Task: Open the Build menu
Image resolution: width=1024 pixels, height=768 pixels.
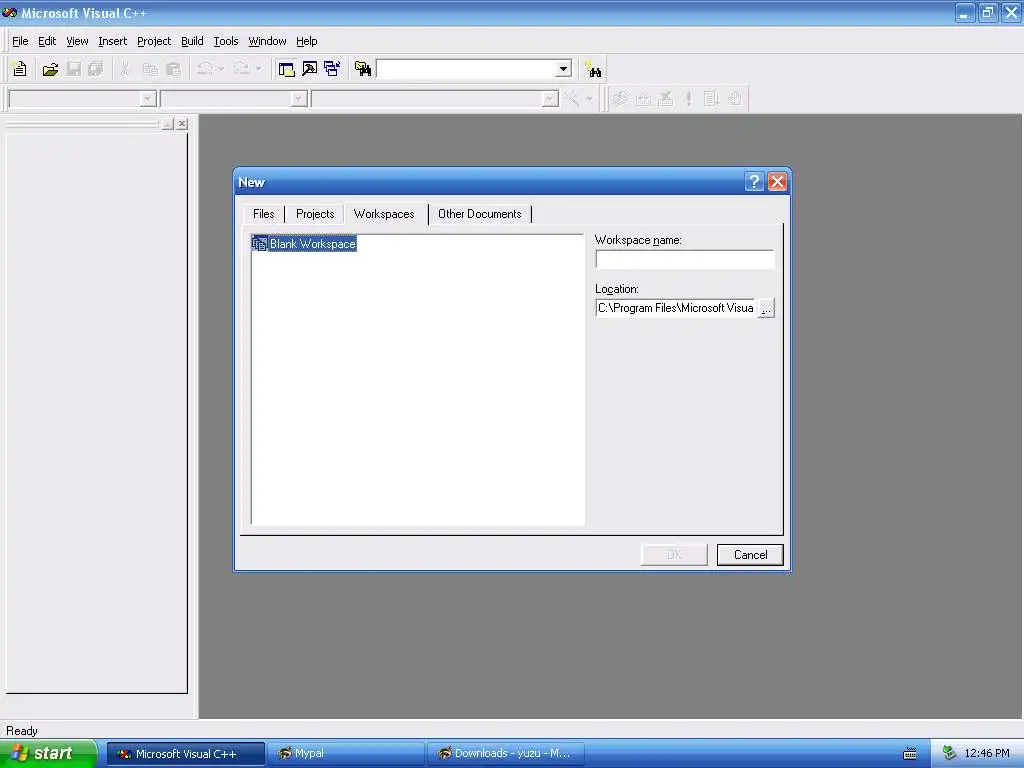Action: coord(192,41)
